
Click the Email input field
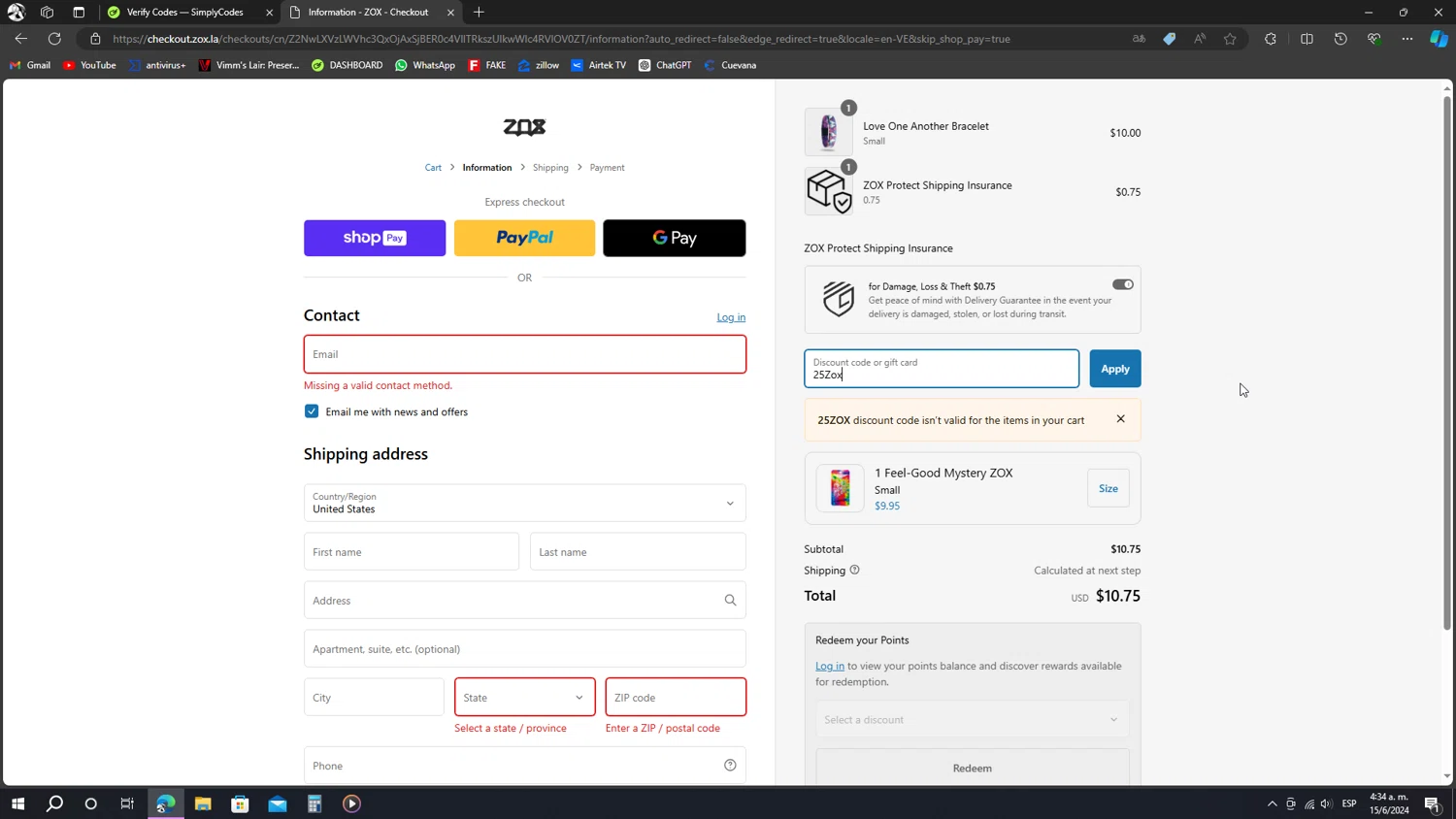click(x=524, y=354)
